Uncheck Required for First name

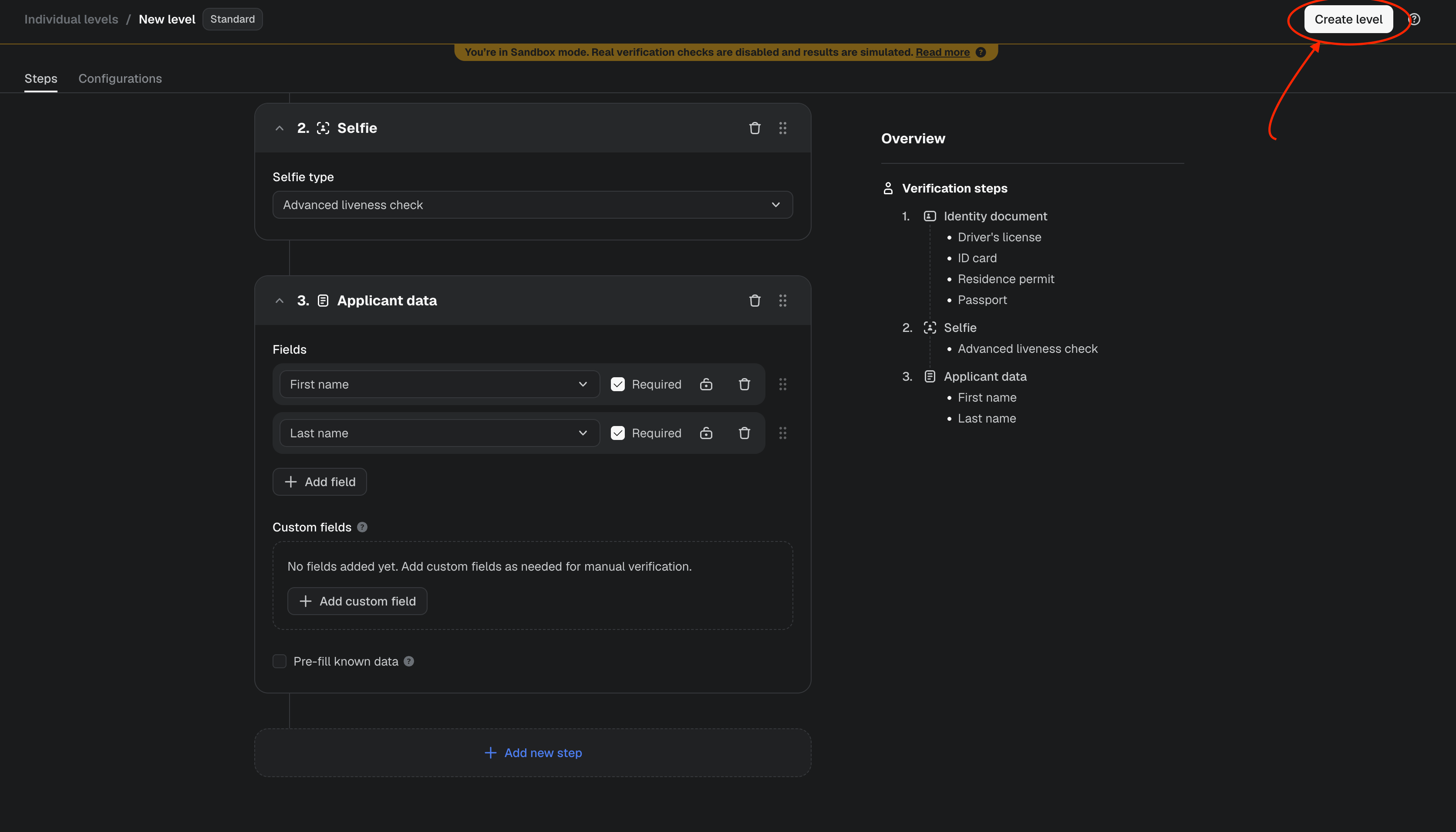pos(618,384)
